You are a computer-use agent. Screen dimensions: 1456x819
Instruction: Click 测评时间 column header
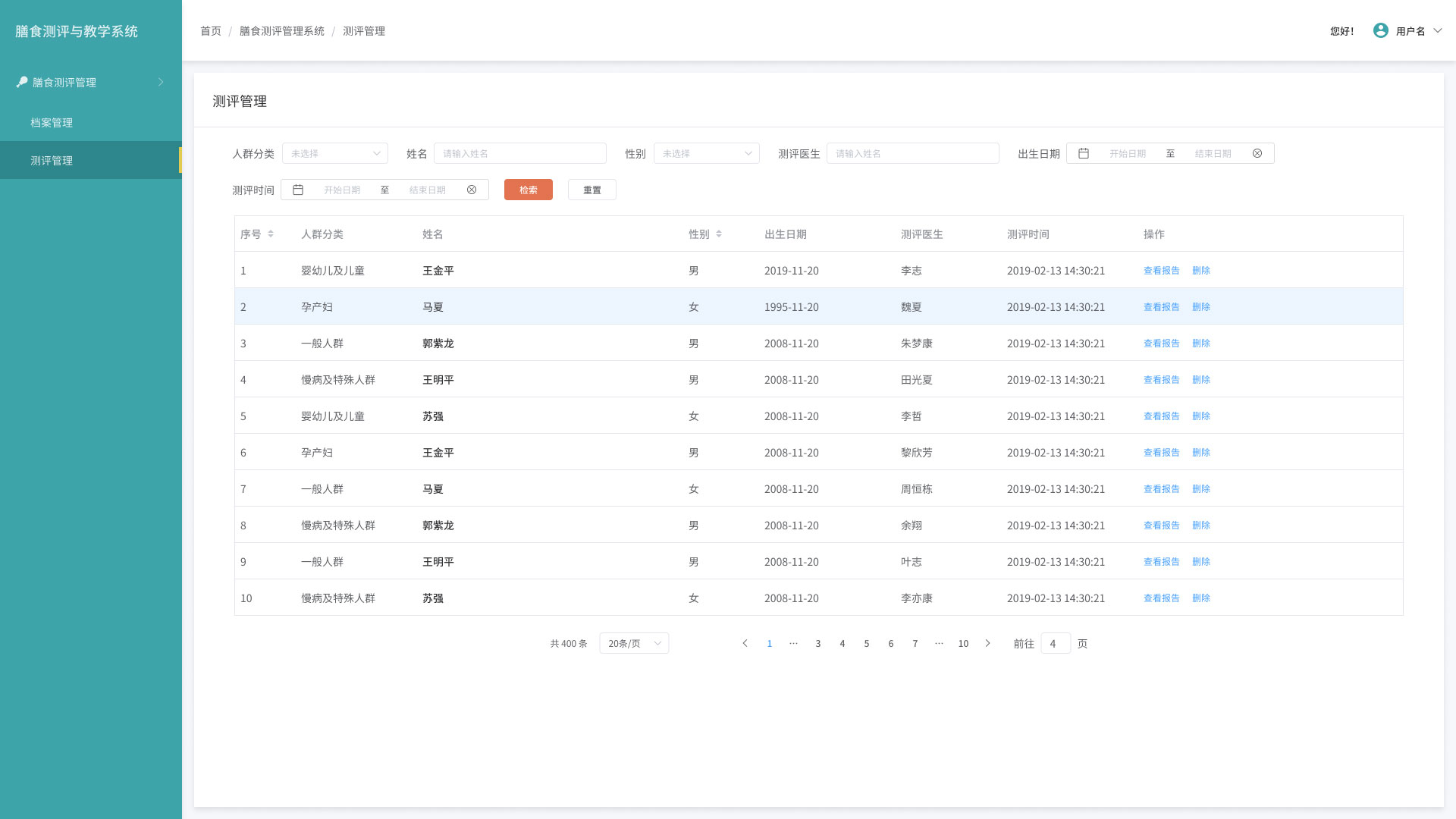[x=1028, y=234]
